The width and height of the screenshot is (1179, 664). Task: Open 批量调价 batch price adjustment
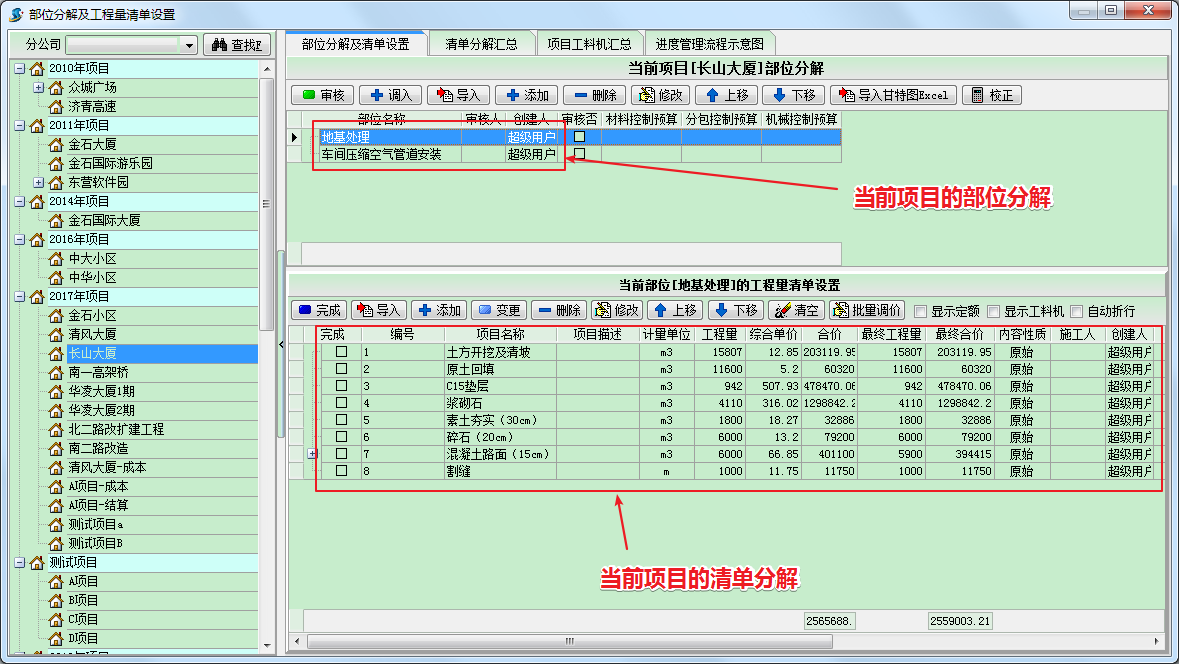pos(867,311)
